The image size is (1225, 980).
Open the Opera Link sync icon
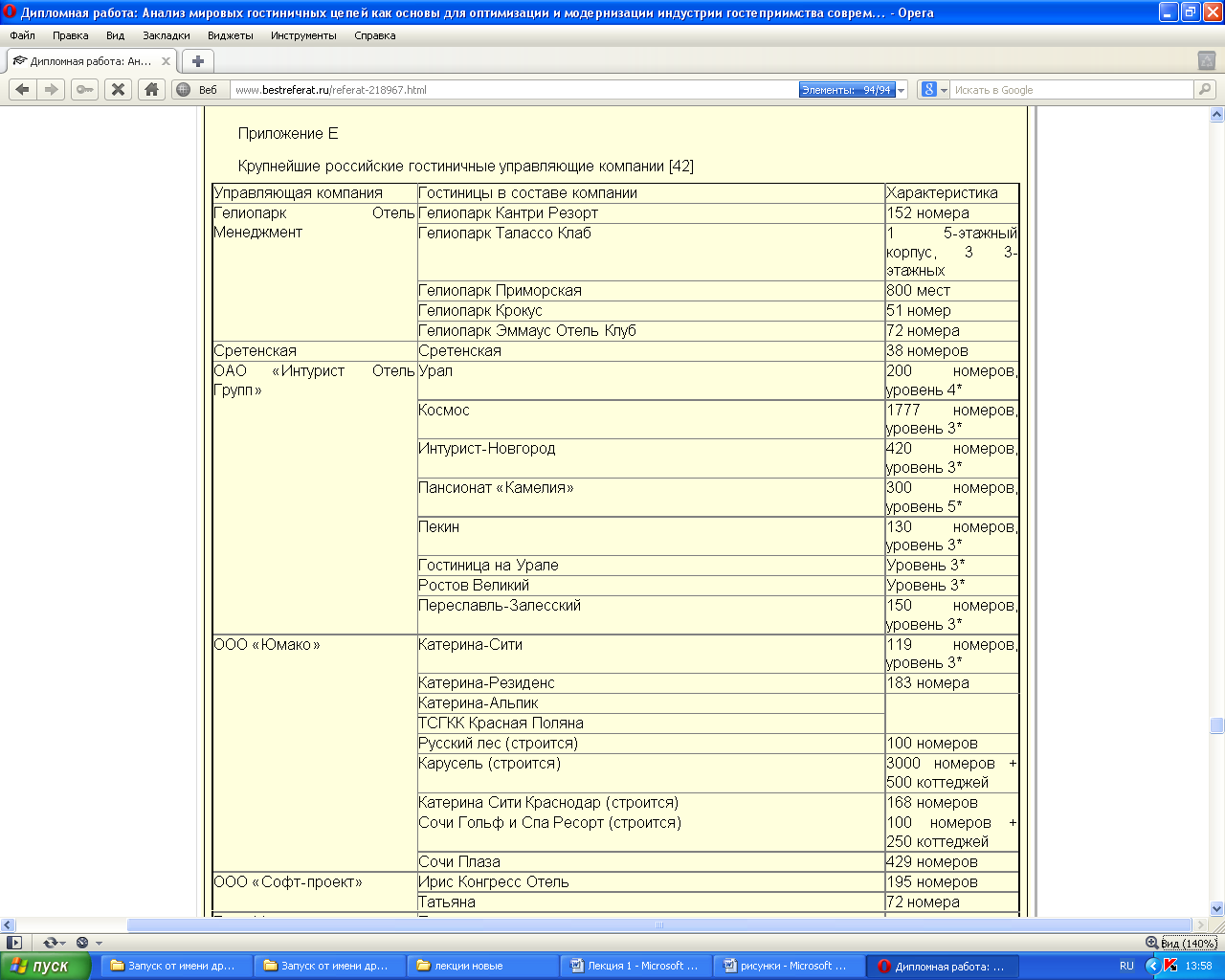click(53, 943)
